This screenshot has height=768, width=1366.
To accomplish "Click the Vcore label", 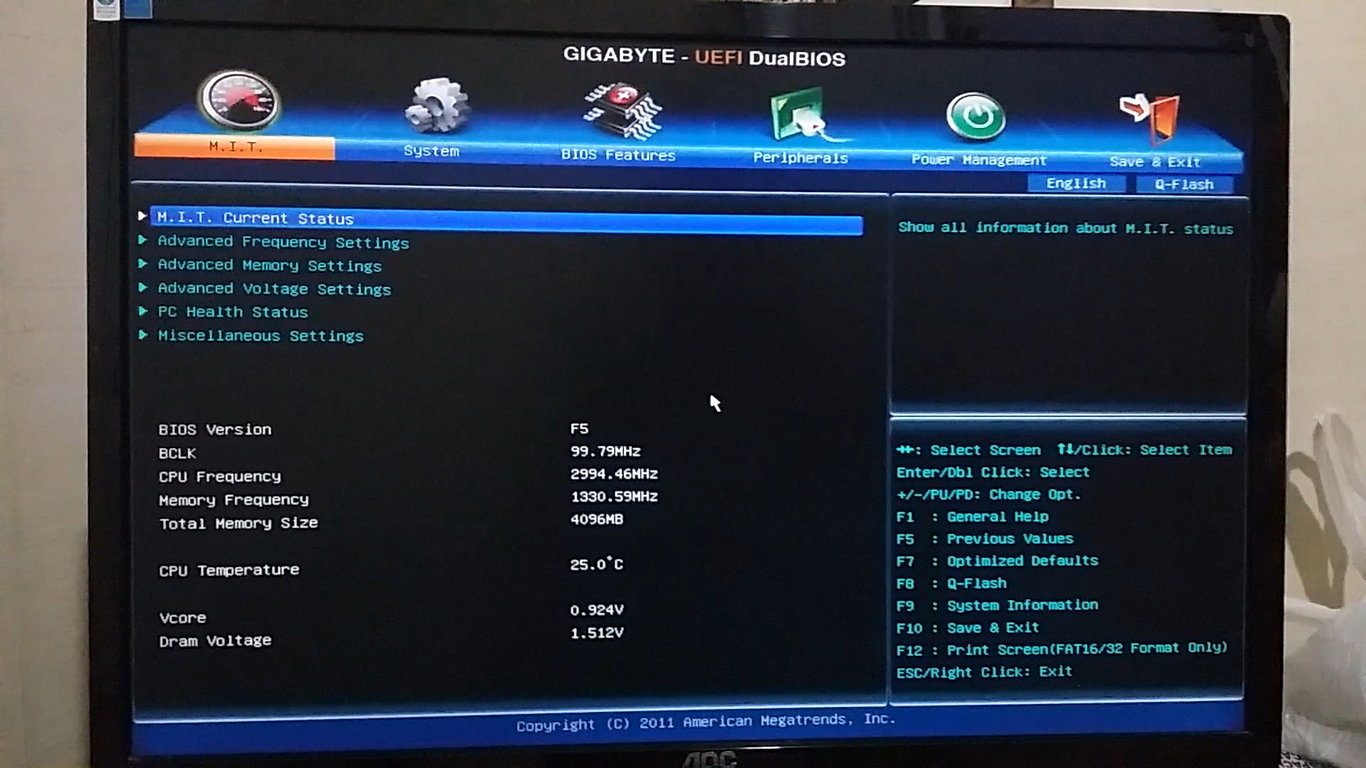I will pyautogui.click(x=183, y=618).
